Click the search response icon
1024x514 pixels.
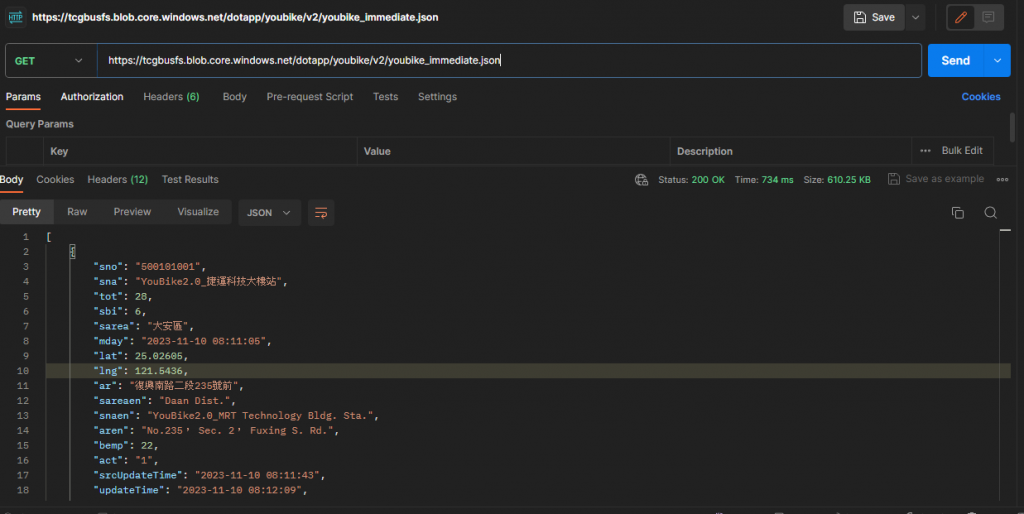point(991,213)
